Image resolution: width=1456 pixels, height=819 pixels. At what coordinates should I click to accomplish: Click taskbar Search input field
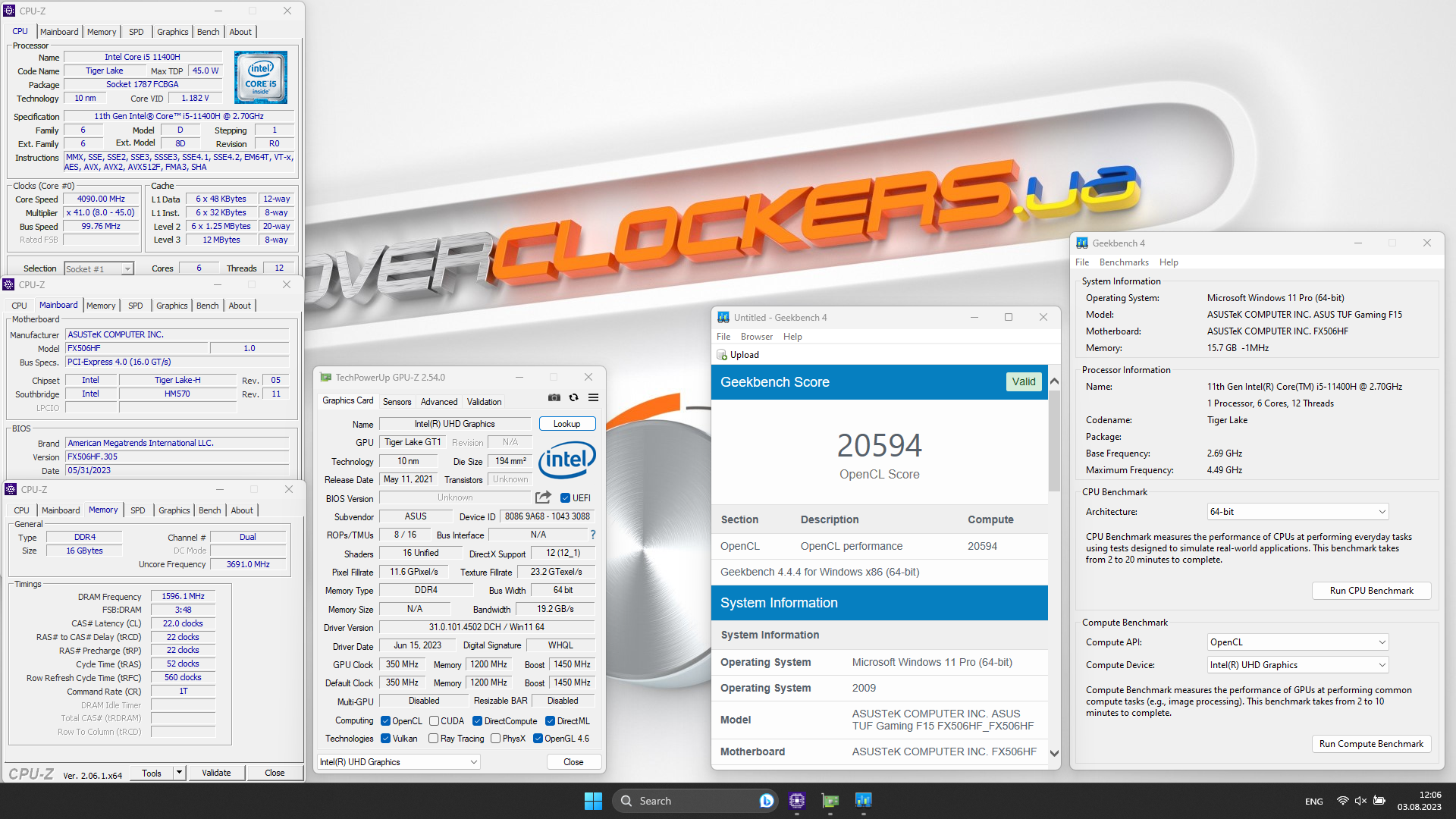click(x=696, y=801)
